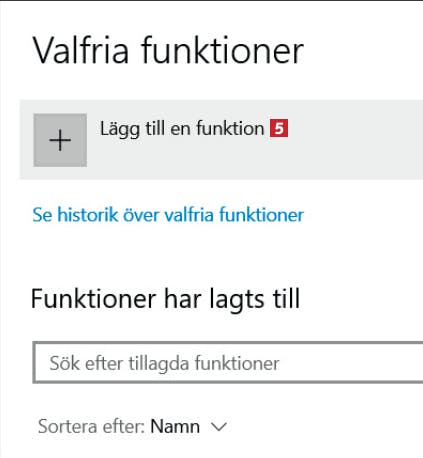Click the "Lägg till en funktion" label

pyautogui.click(x=182, y=129)
